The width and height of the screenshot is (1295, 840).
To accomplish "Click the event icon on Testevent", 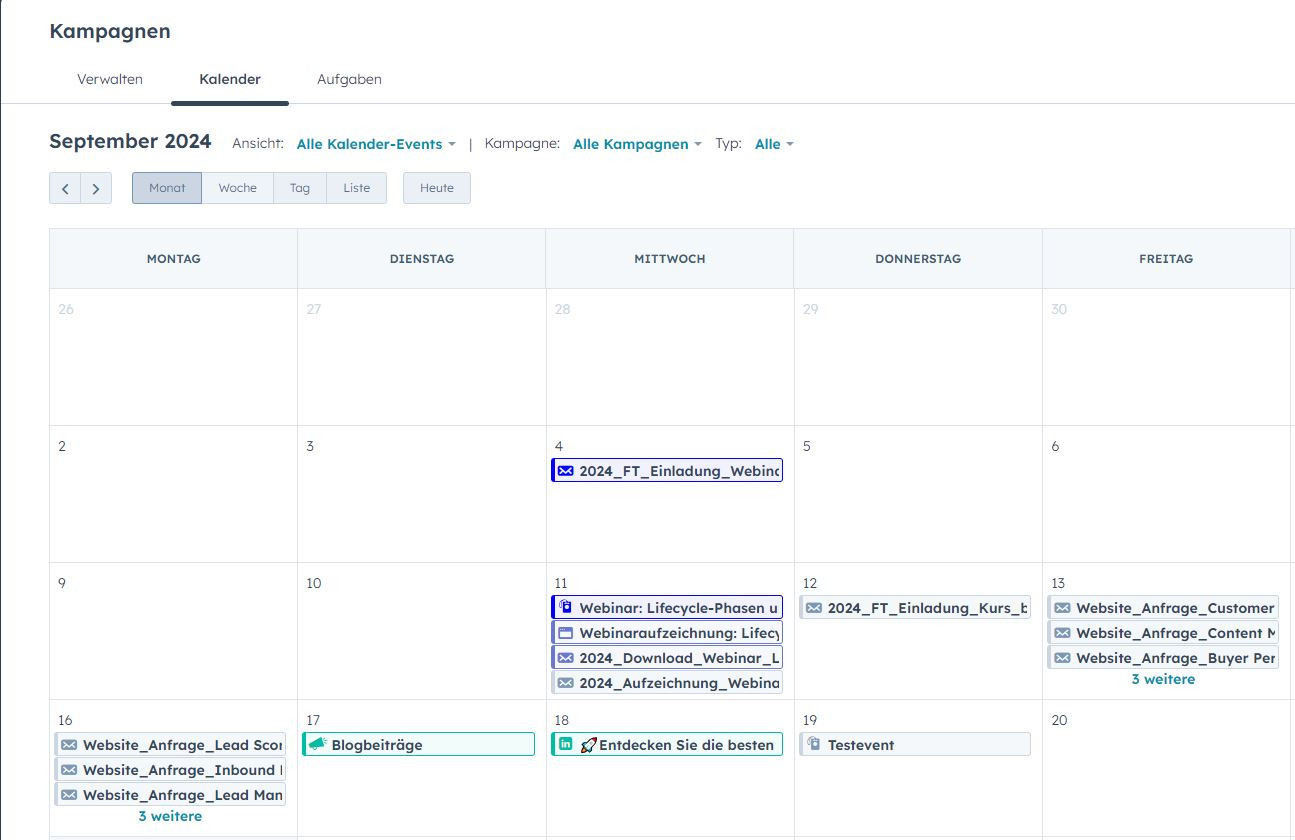I will (814, 745).
